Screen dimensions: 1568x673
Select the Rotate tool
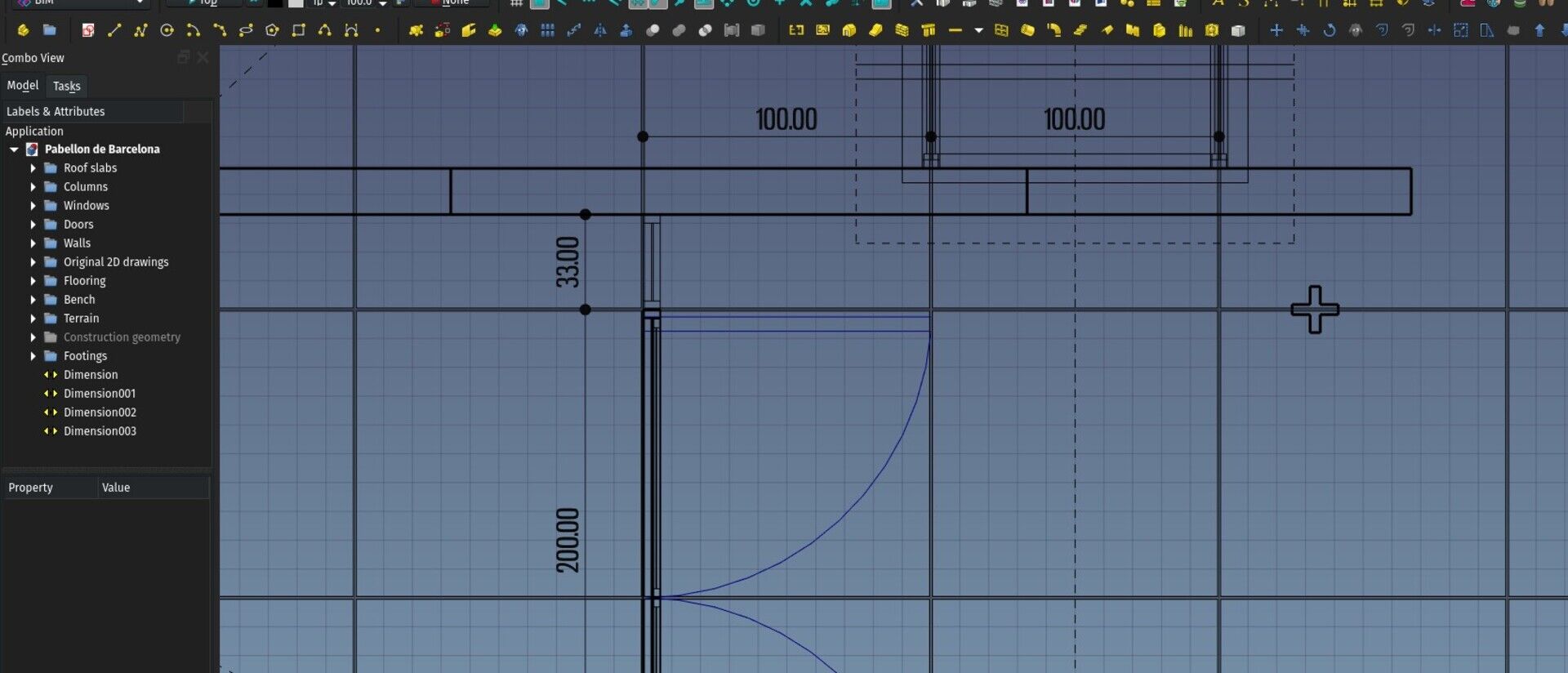click(x=1330, y=30)
